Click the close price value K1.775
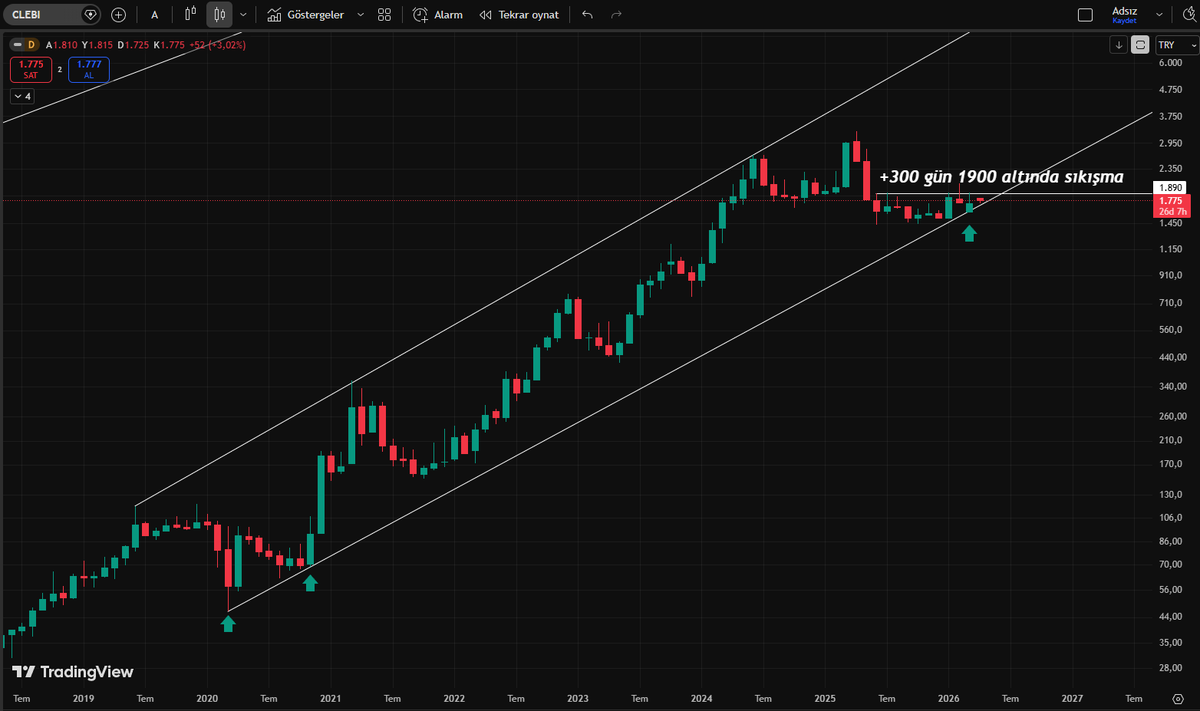Image resolution: width=1200 pixels, height=711 pixels. pyautogui.click(x=169, y=45)
